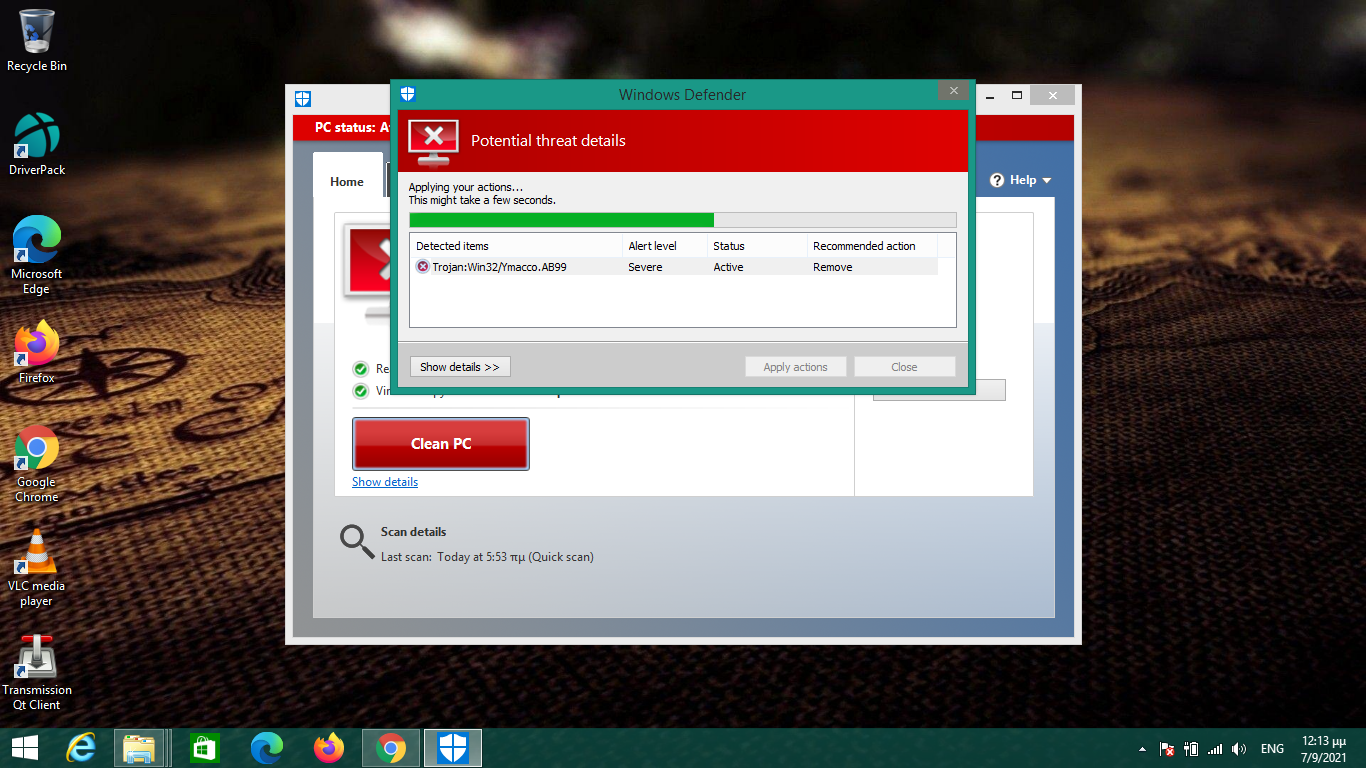Click the ENG input language indicator
The width and height of the screenshot is (1366, 768).
1272,749
